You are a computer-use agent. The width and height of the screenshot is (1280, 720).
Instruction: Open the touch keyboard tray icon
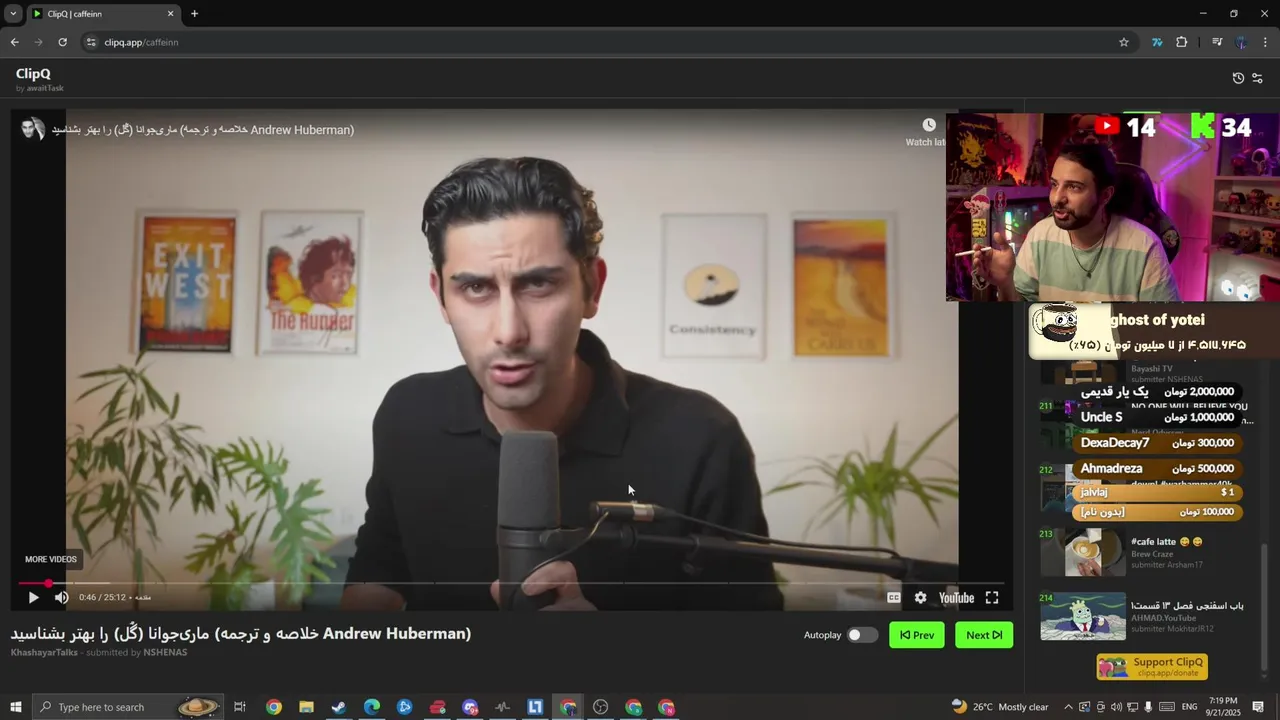(1166, 707)
